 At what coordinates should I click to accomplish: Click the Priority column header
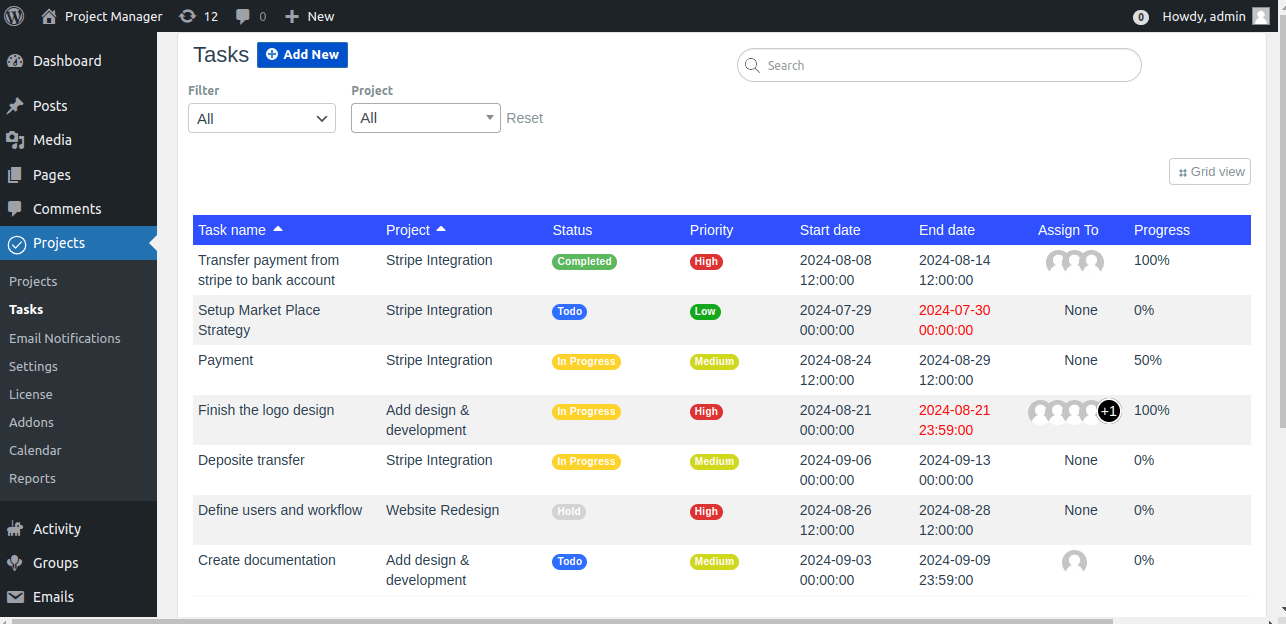pos(711,230)
